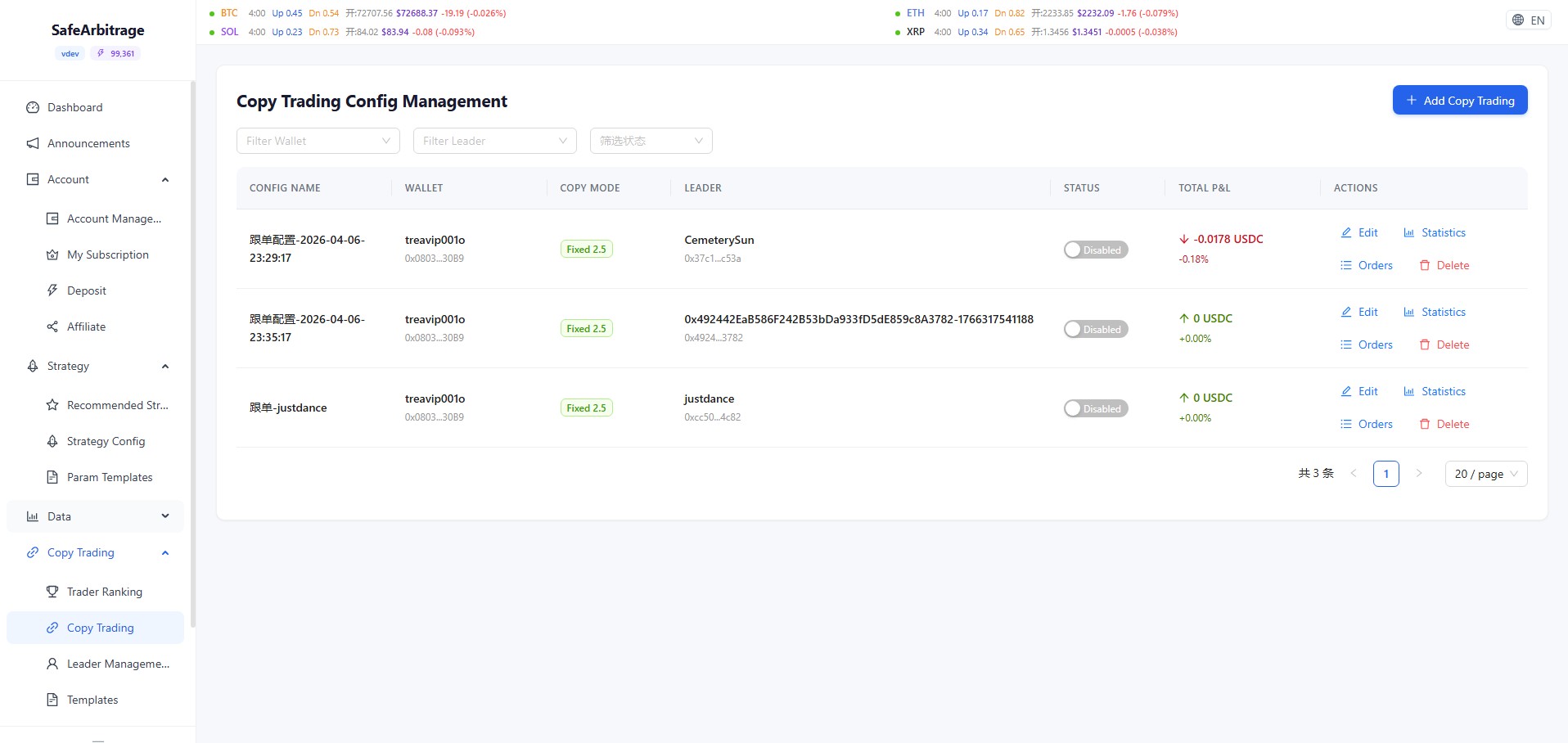Click the Delete trash icon on the second config
This screenshot has width=1568, height=743.
(1426, 344)
